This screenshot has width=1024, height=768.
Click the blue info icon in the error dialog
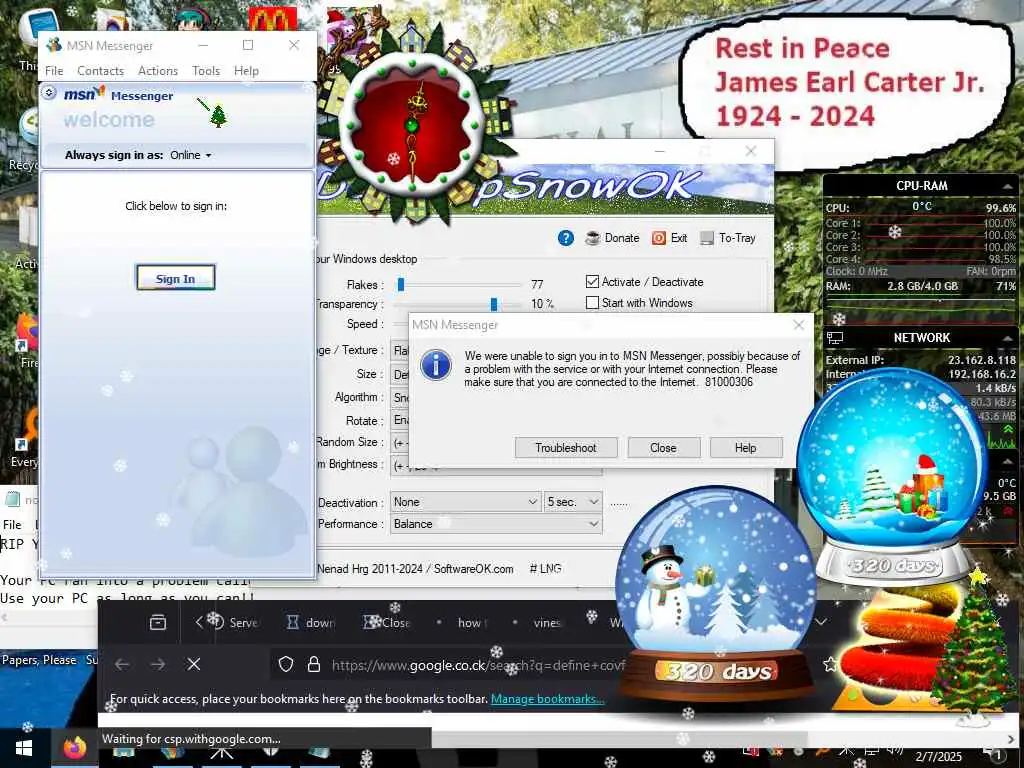pyautogui.click(x=436, y=364)
